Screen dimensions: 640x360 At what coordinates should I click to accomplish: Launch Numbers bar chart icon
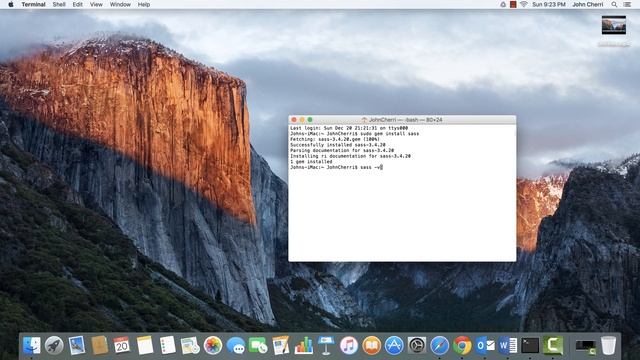click(x=303, y=345)
